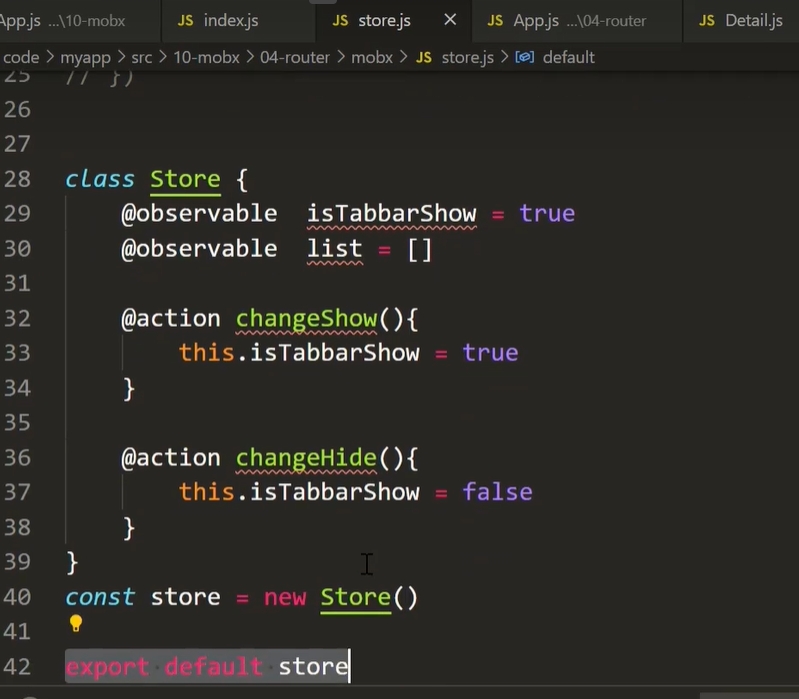Open the App.js 10-mobx tab
Image resolution: width=799 pixels, height=699 pixels.
(60, 20)
